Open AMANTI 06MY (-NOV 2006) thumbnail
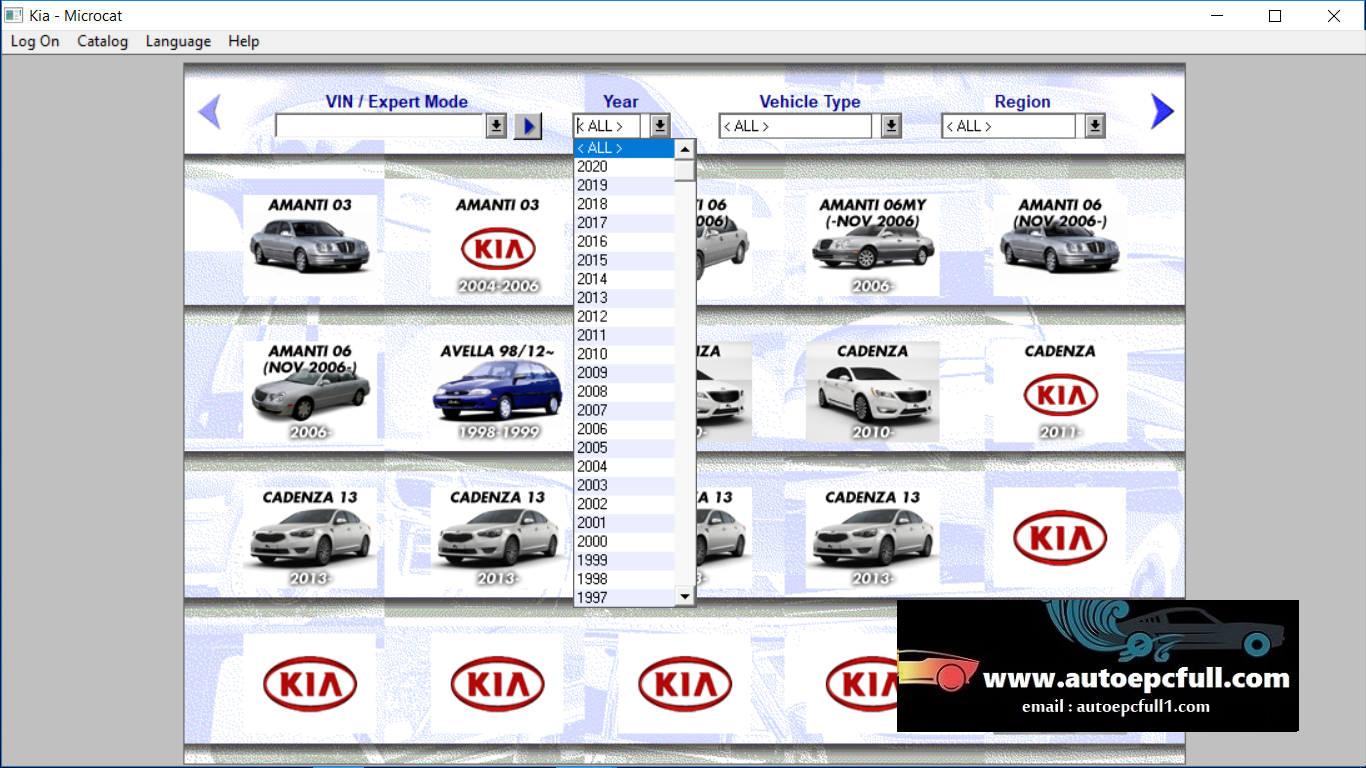1366x768 pixels. (872, 245)
